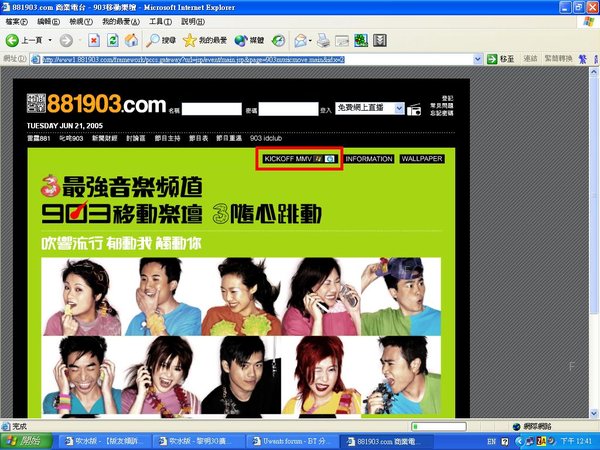Open the 雷霆881 navigation link
The image size is (600, 450).
[39, 138]
